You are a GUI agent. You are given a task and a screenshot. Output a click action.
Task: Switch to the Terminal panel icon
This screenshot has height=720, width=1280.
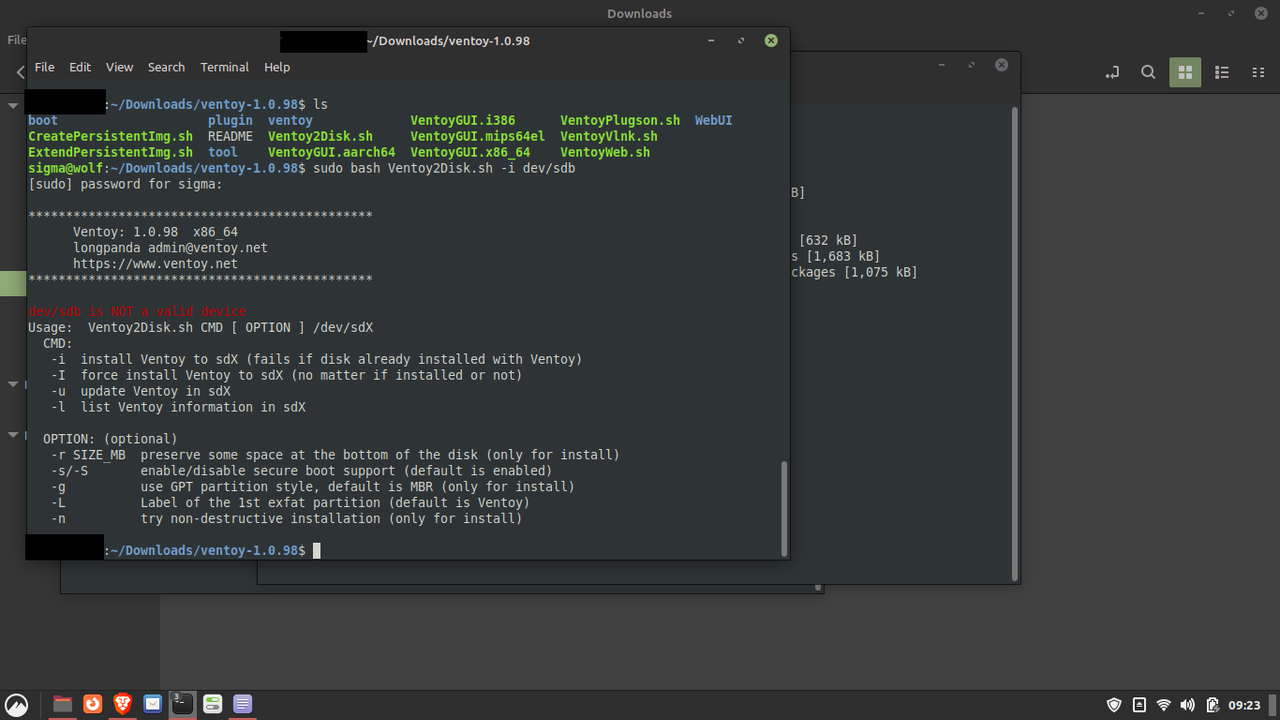pos(182,704)
